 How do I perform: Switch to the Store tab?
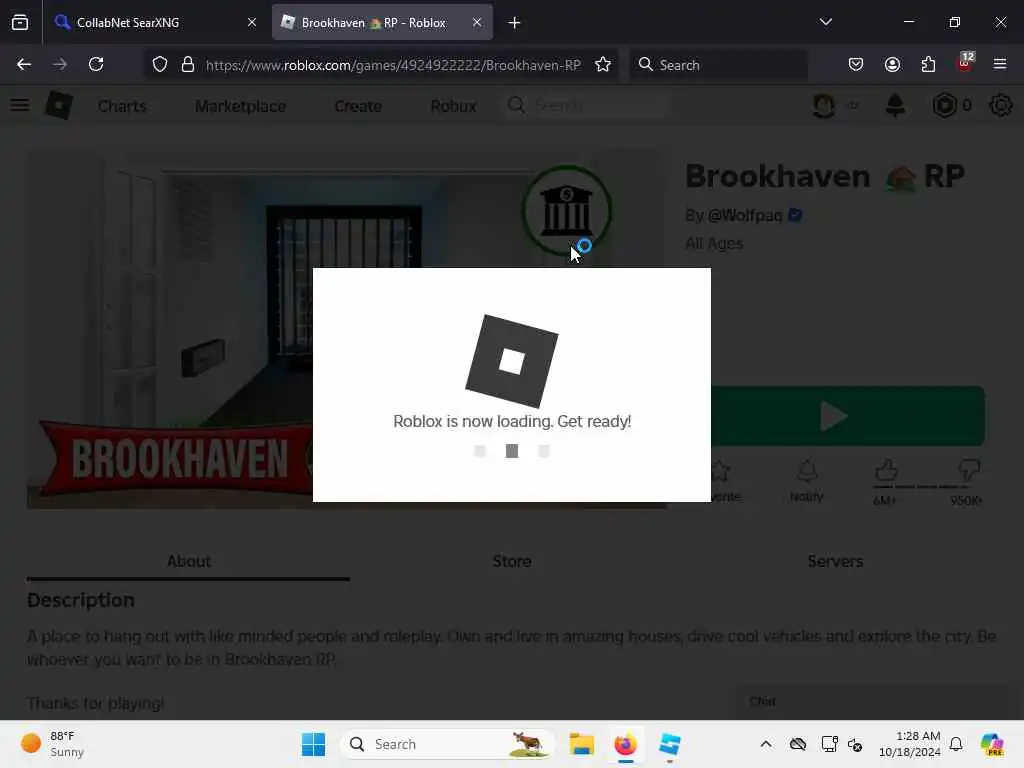coord(511,561)
